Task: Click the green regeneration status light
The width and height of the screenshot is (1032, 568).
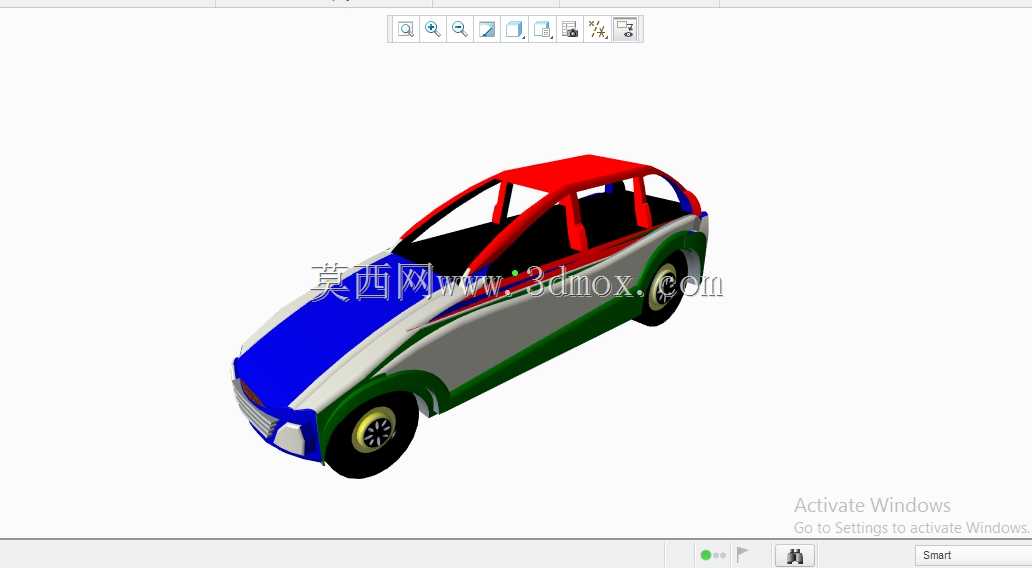Action: [x=706, y=555]
